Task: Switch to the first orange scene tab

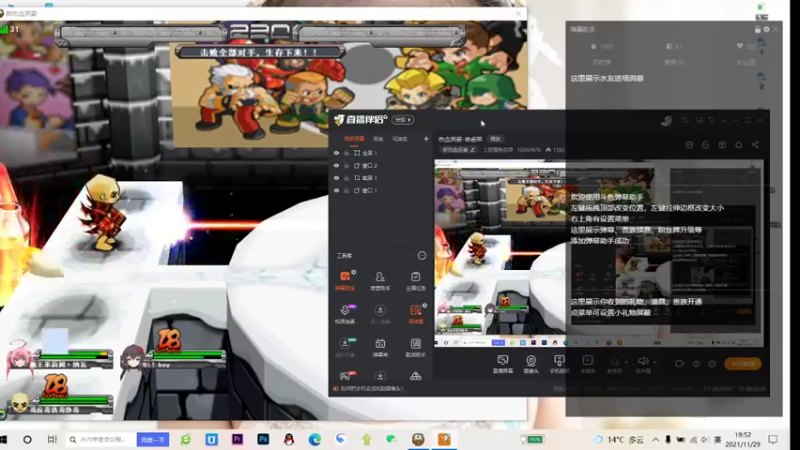Action: (x=354, y=139)
